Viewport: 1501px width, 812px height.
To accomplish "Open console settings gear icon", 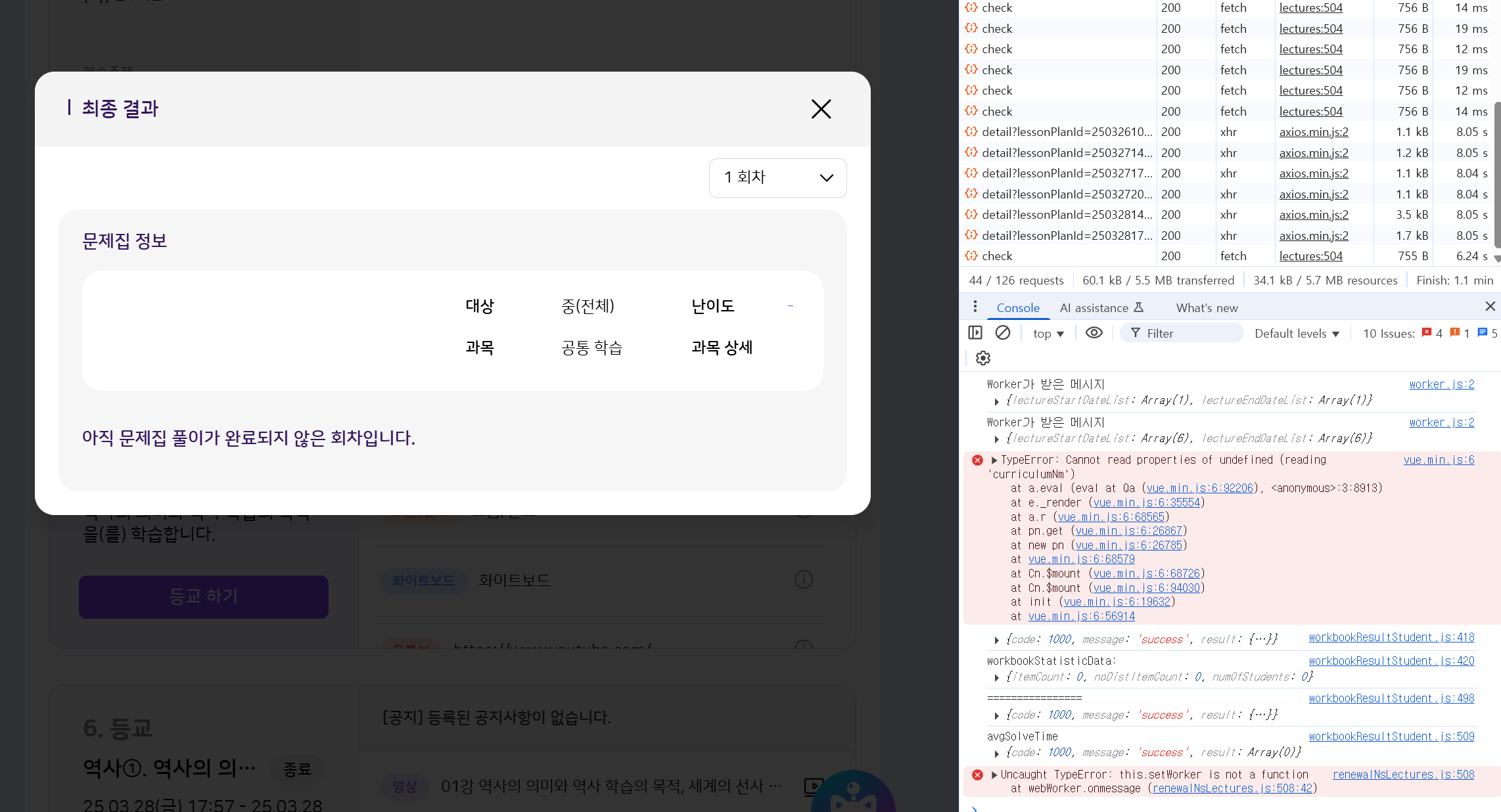I will pyautogui.click(x=982, y=358).
